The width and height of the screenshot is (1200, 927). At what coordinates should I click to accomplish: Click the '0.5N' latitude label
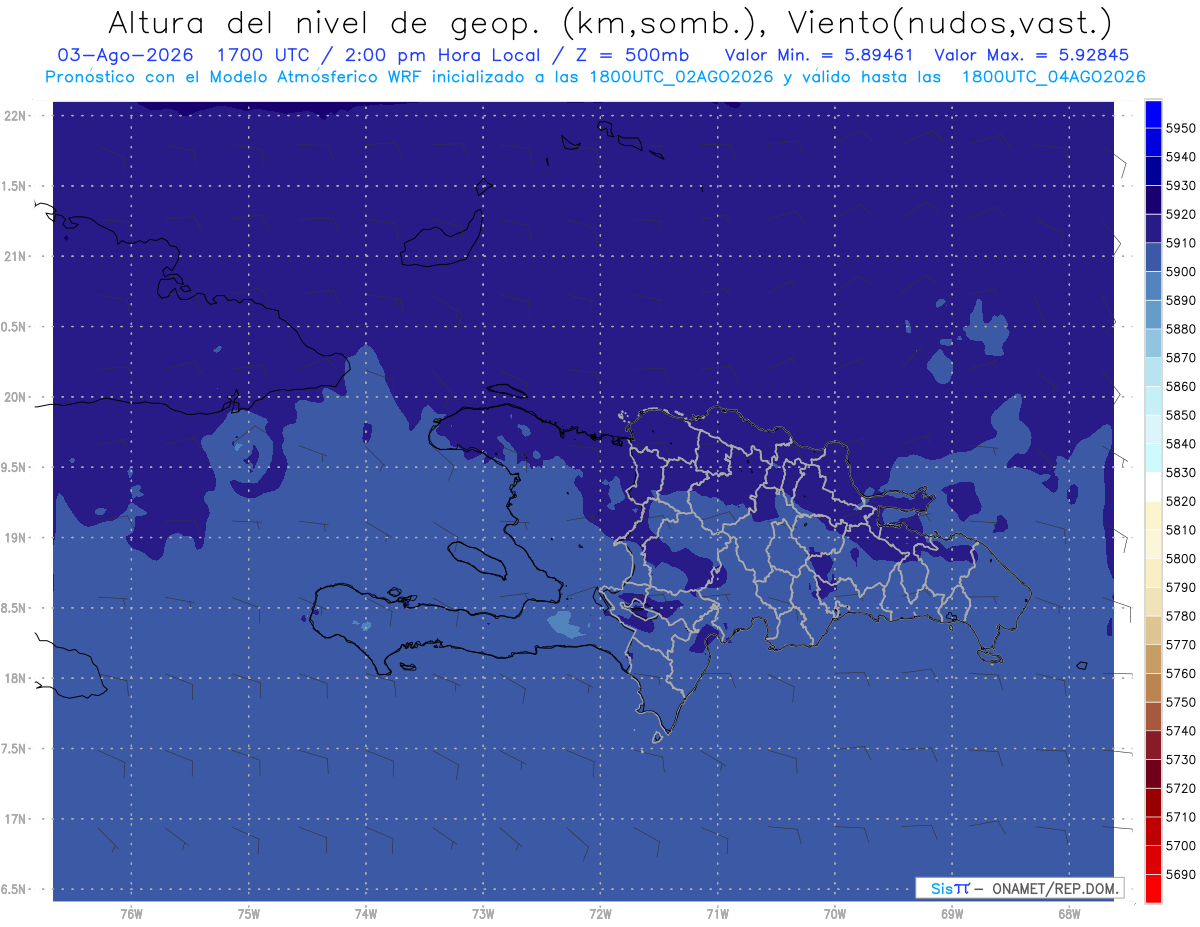coord(15,327)
